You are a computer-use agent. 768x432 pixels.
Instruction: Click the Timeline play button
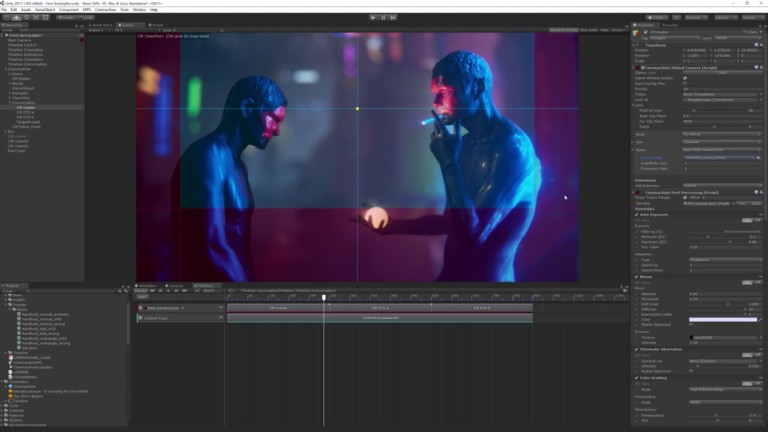[168, 291]
